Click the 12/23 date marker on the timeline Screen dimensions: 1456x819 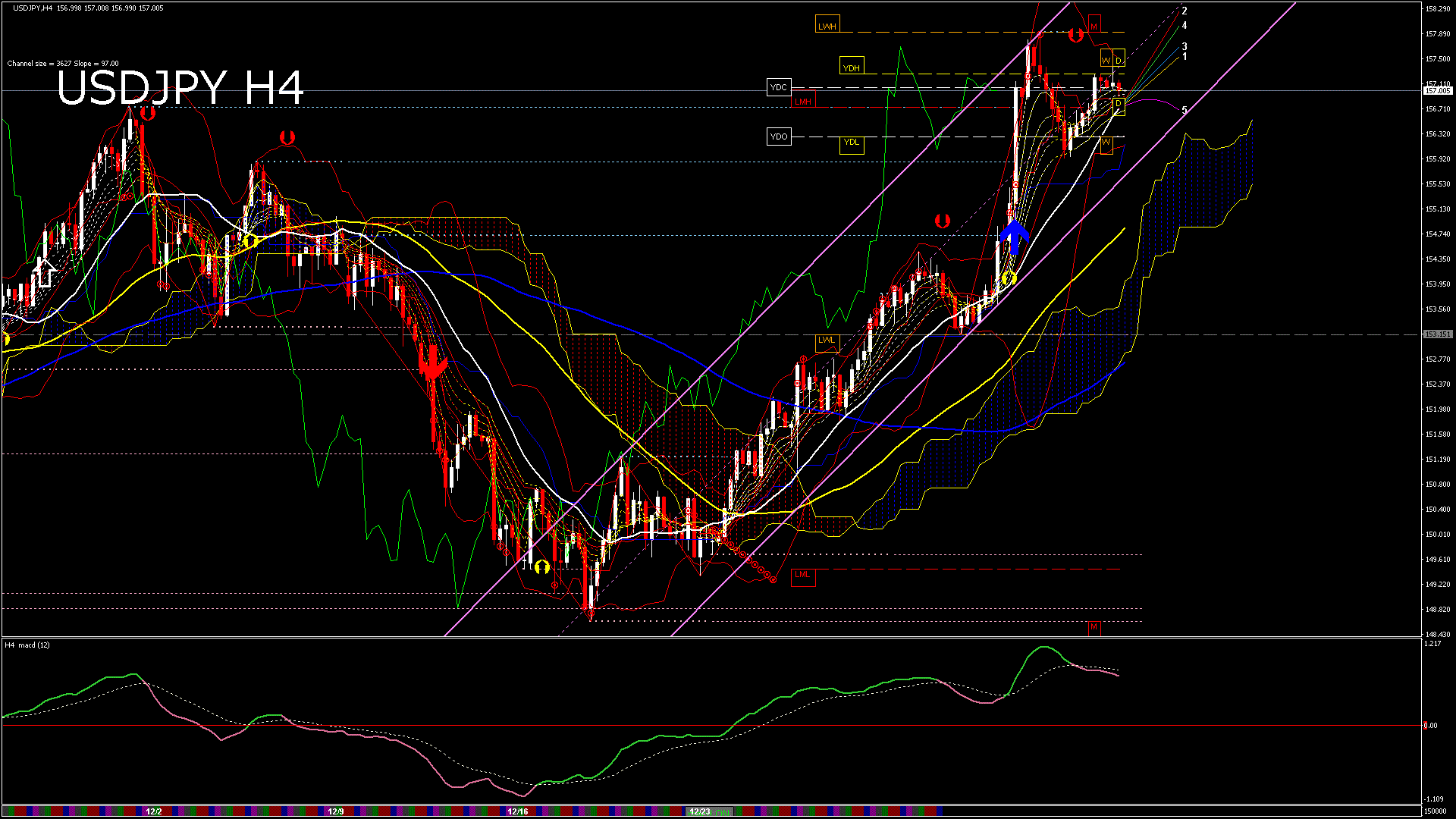[x=699, y=811]
